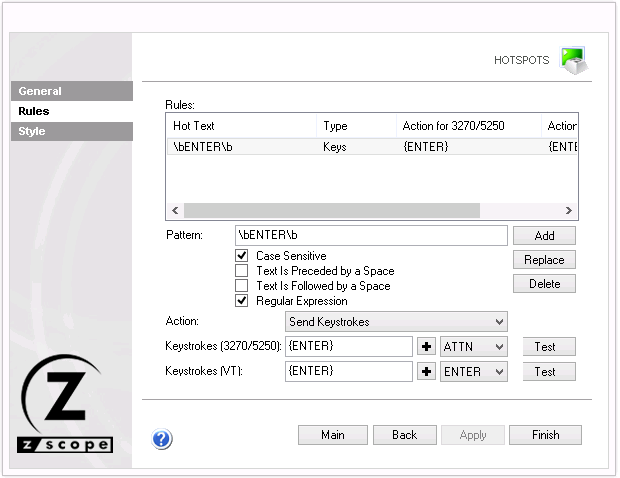Select the \bENTER\b rule row
Image resolution: width=620 pixels, height=478 pixels.
(x=372, y=147)
